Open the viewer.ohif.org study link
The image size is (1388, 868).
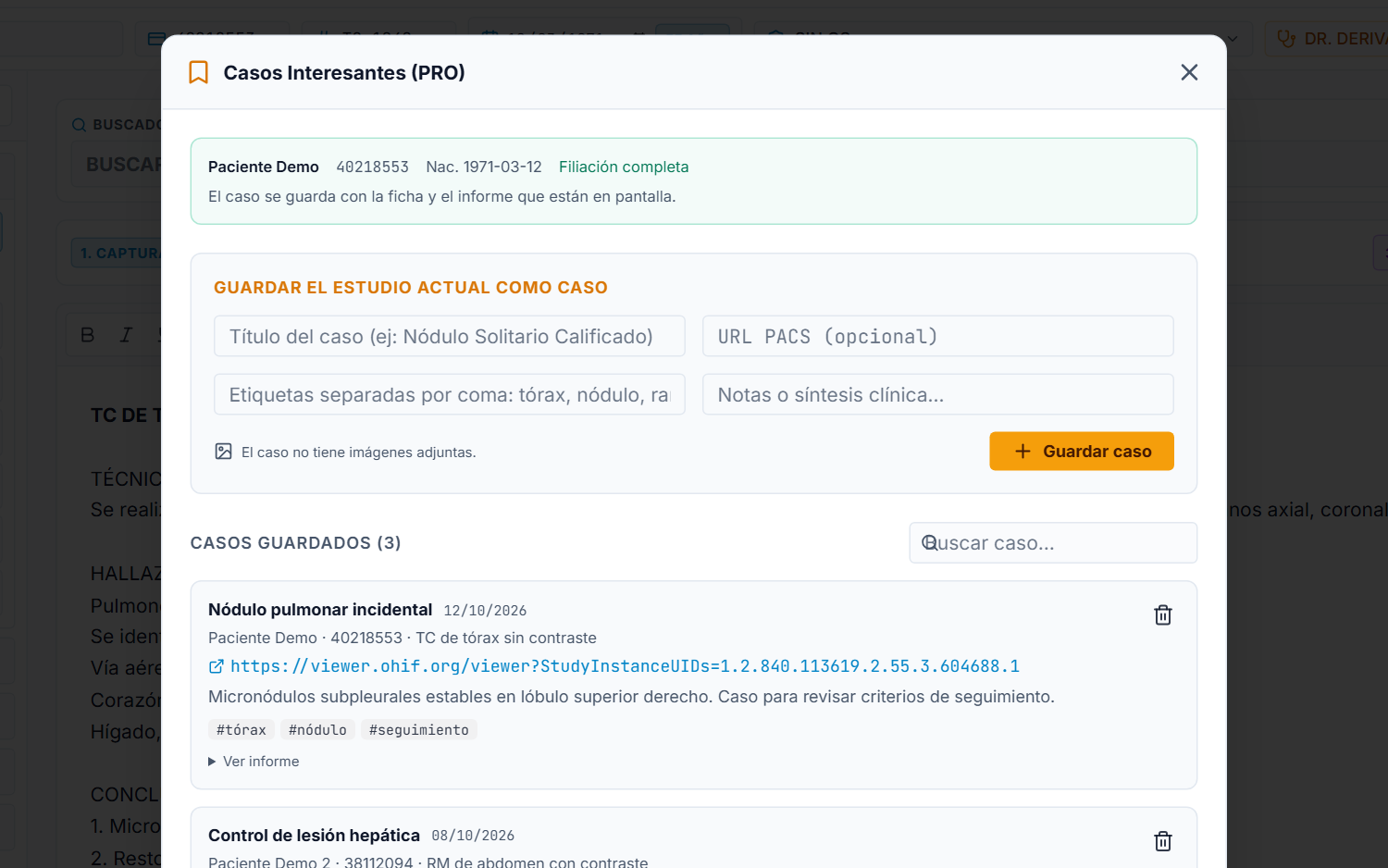[x=625, y=666]
